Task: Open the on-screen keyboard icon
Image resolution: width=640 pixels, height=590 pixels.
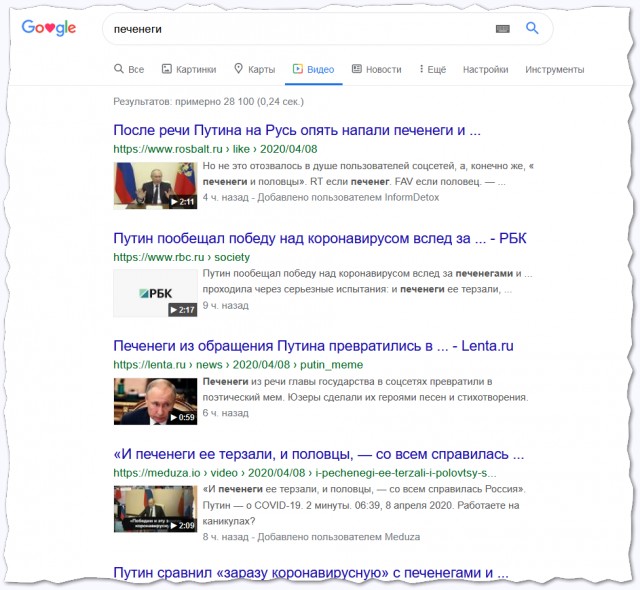Action: (x=502, y=29)
